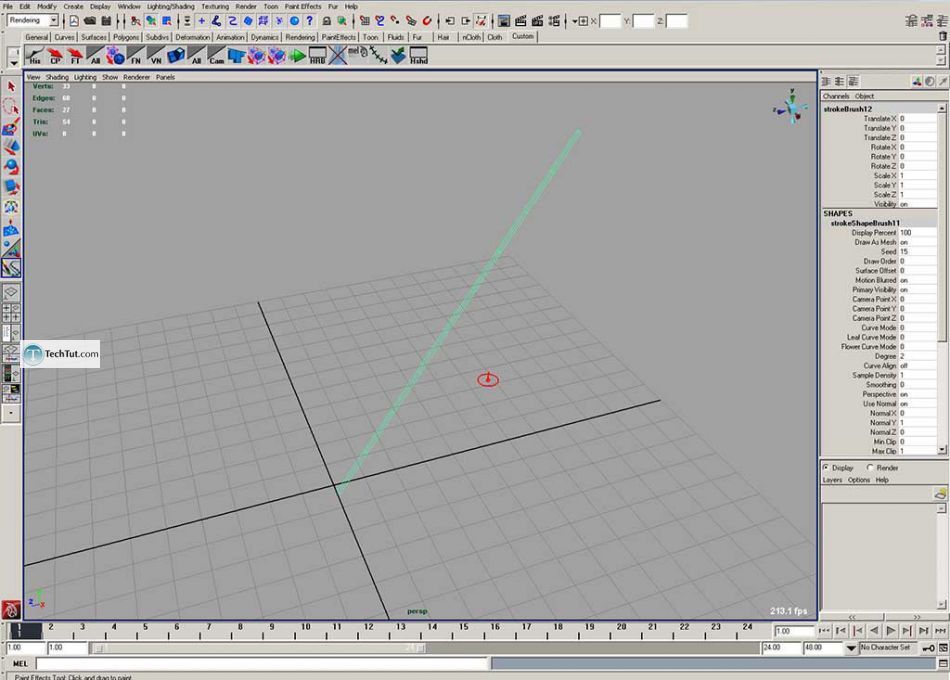This screenshot has width=950, height=680.
Task: Open the Channels menu in channel box
Action: tap(835, 96)
